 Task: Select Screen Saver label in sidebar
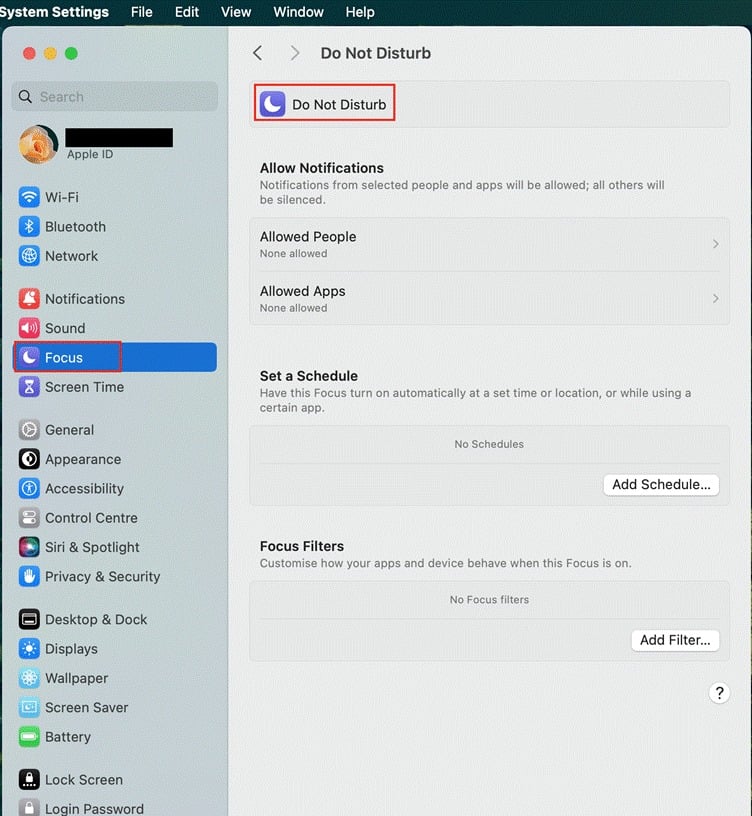(86, 707)
